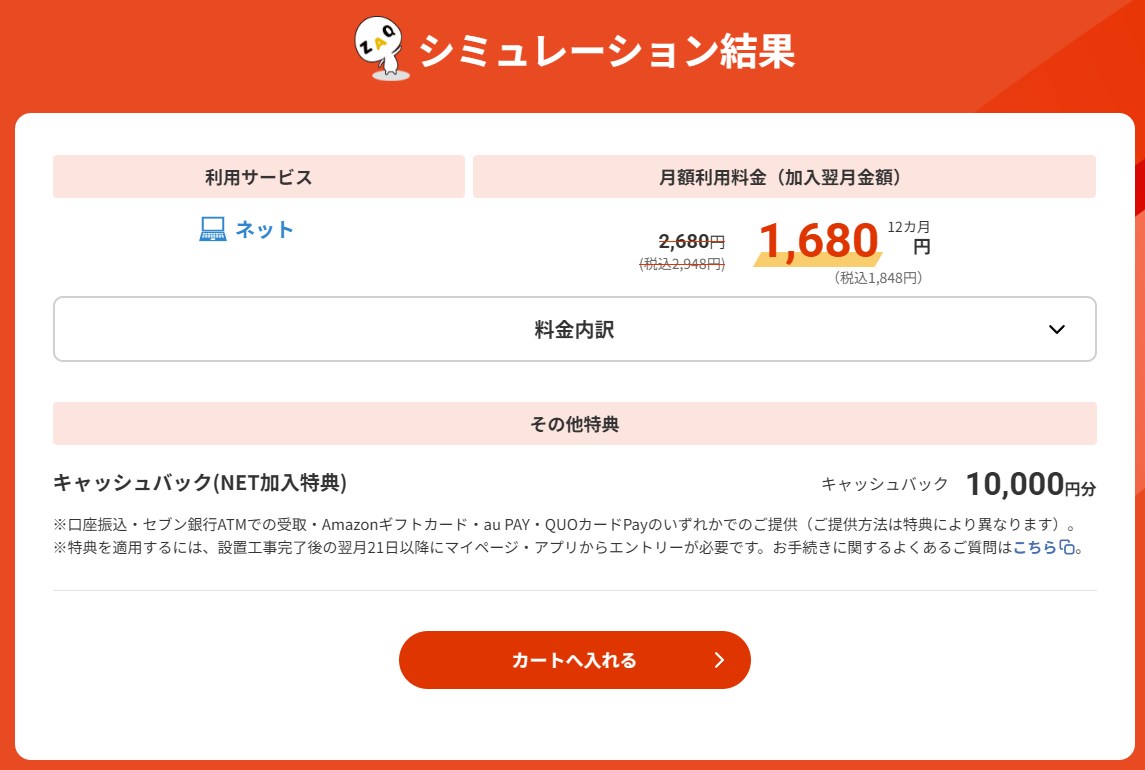
Task: Click the external-link icon after こちら
Action: click(x=1068, y=547)
